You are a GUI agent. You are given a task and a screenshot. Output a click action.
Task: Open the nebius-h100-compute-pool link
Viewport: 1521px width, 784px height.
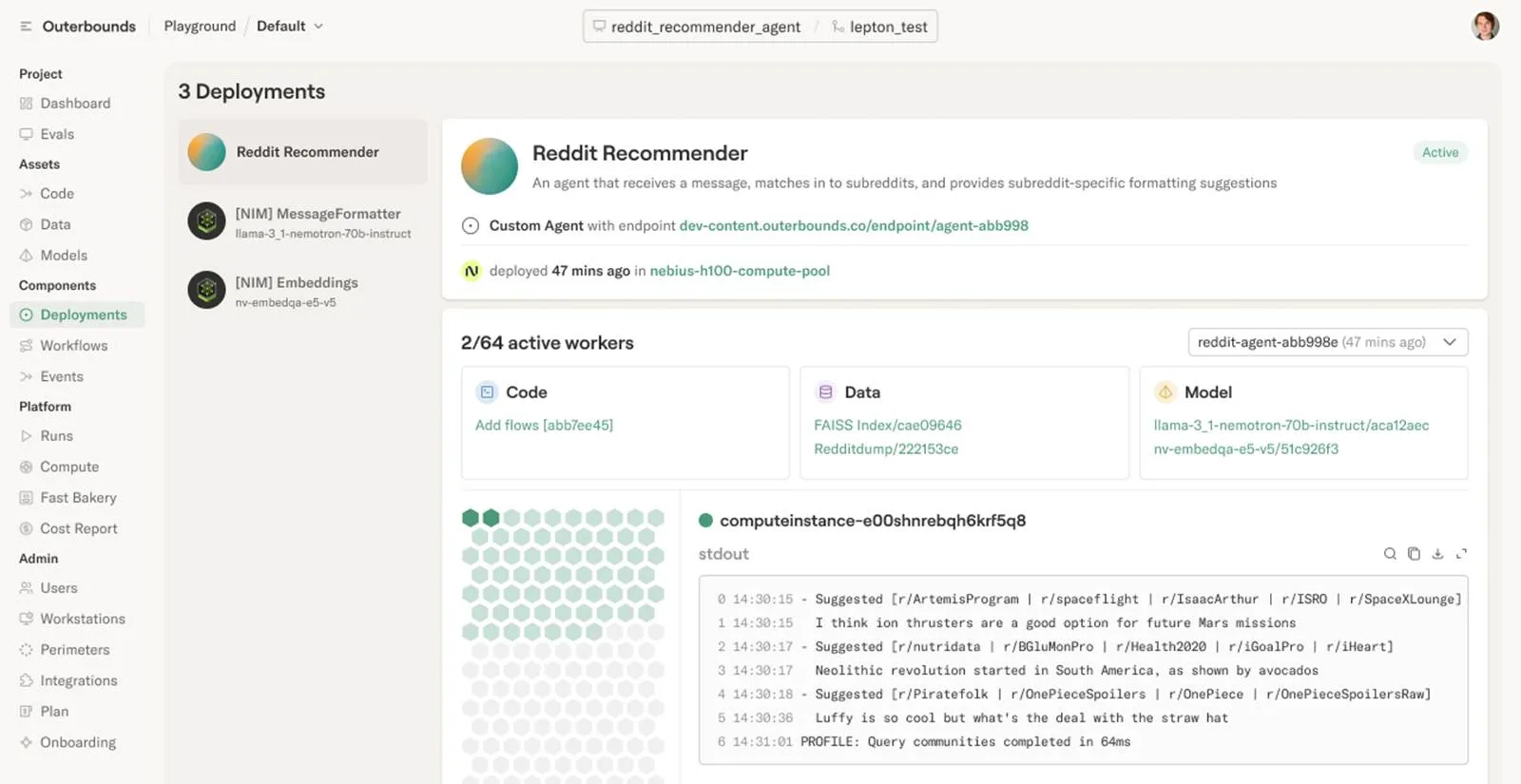(x=740, y=271)
